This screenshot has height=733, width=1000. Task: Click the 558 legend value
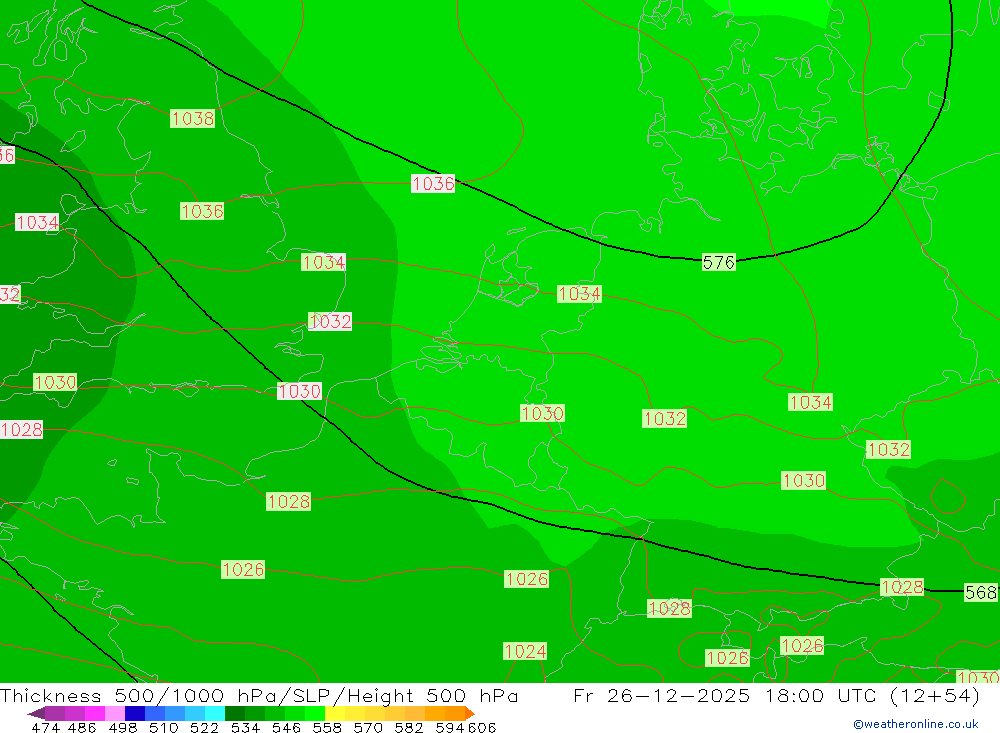pos(327,727)
